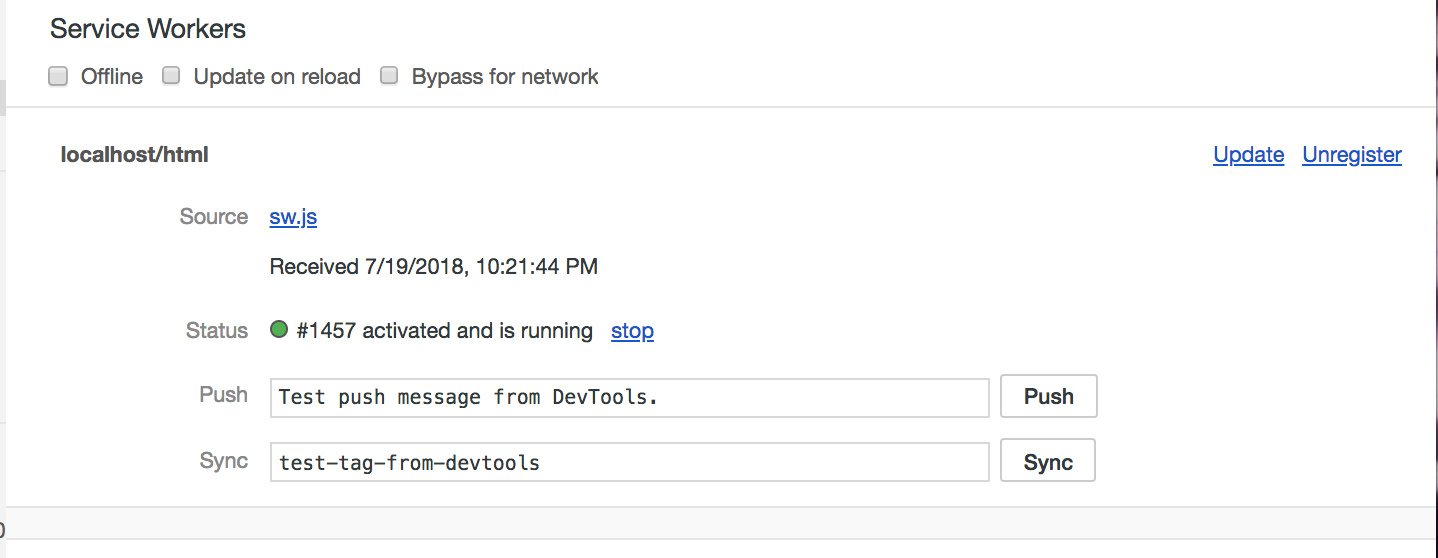Click the Update link for localhost/html
This screenshot has width=1438, height=558.
(1248, 154)
